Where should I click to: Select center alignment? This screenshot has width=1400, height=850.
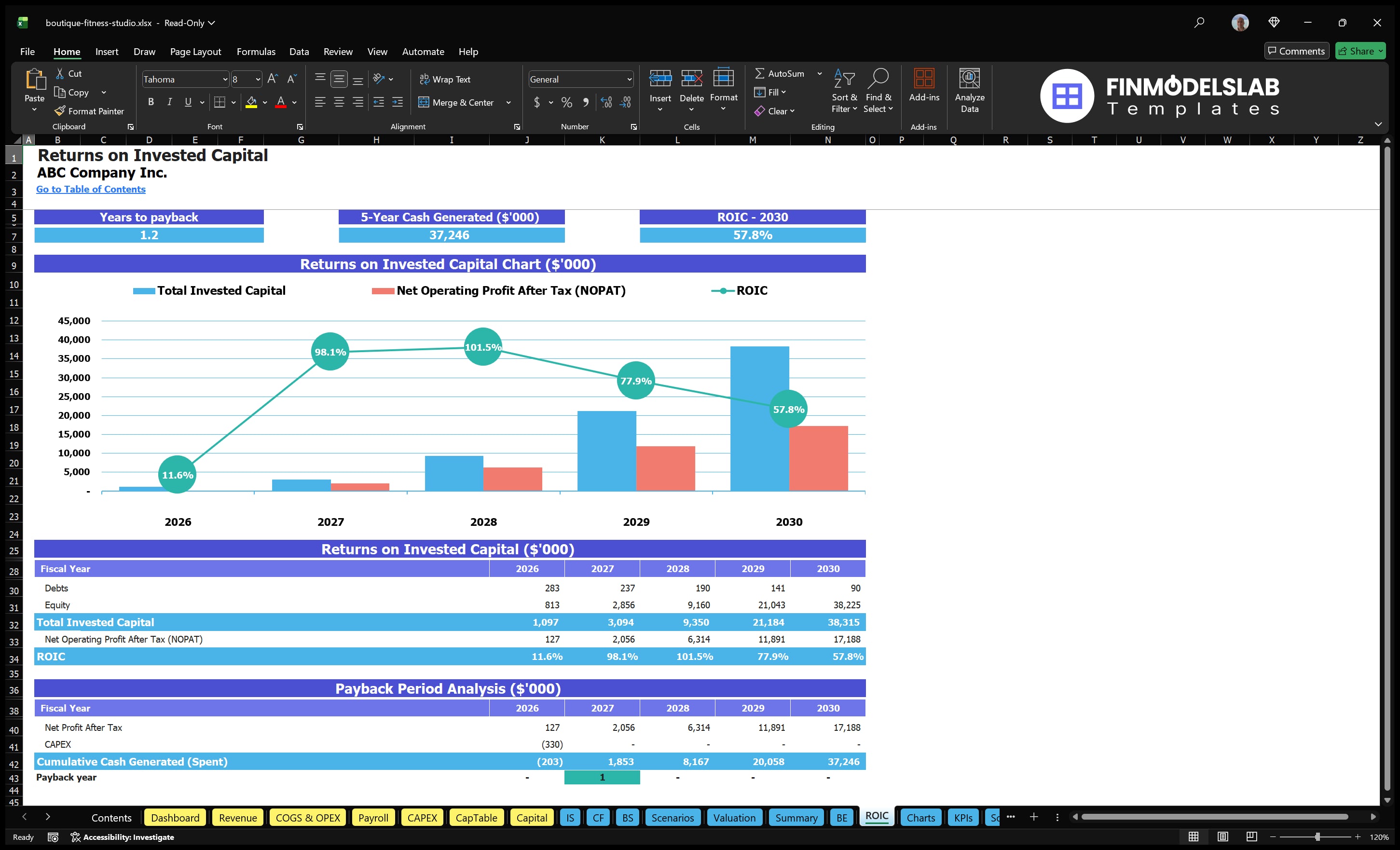[x=339, y=102]
